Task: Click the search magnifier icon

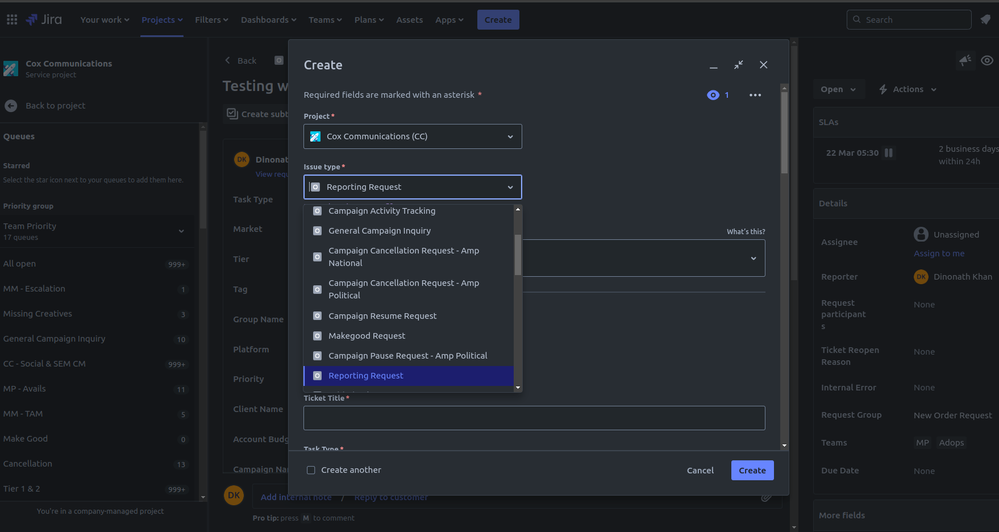Action: (857, 20)
